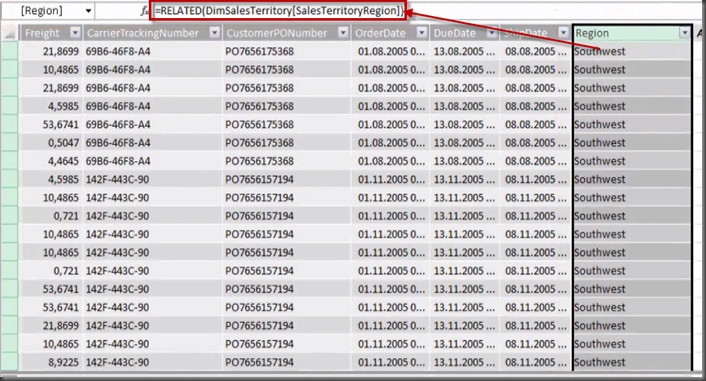Click into the RELATED formula bar field
Screen dimensions: 706x381
tap(278, 11)
